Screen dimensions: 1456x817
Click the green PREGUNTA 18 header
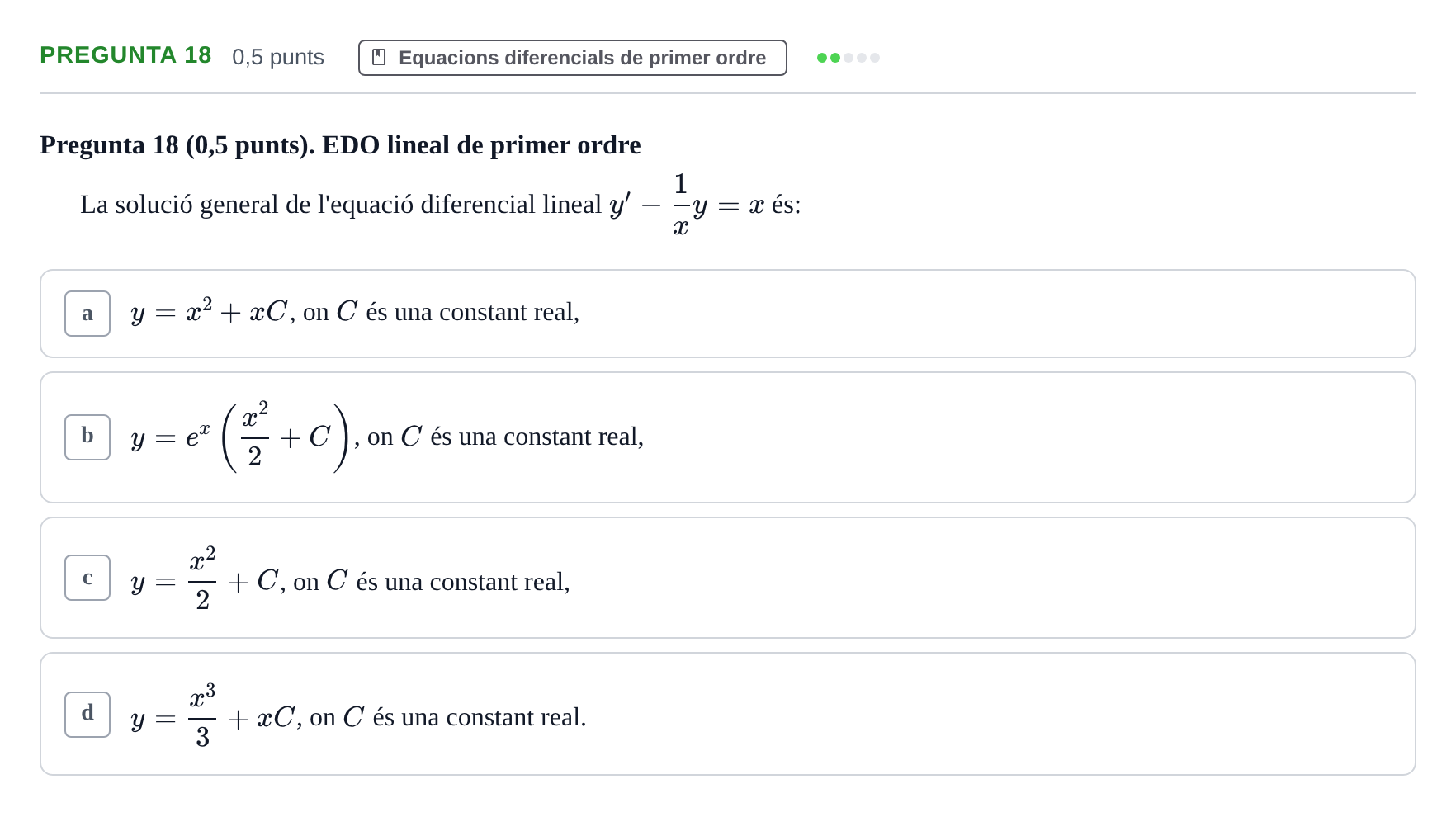(x=125, y=55)
